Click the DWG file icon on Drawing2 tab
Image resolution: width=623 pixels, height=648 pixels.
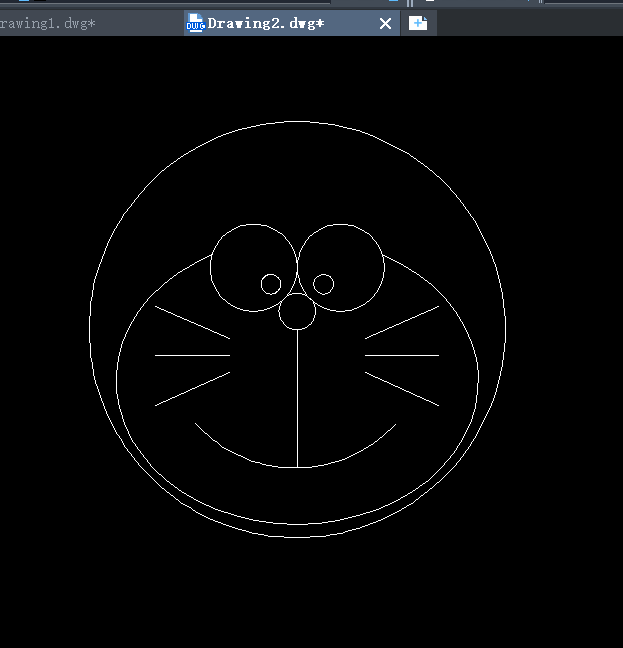pyautogui.click(x=195, y=23)
